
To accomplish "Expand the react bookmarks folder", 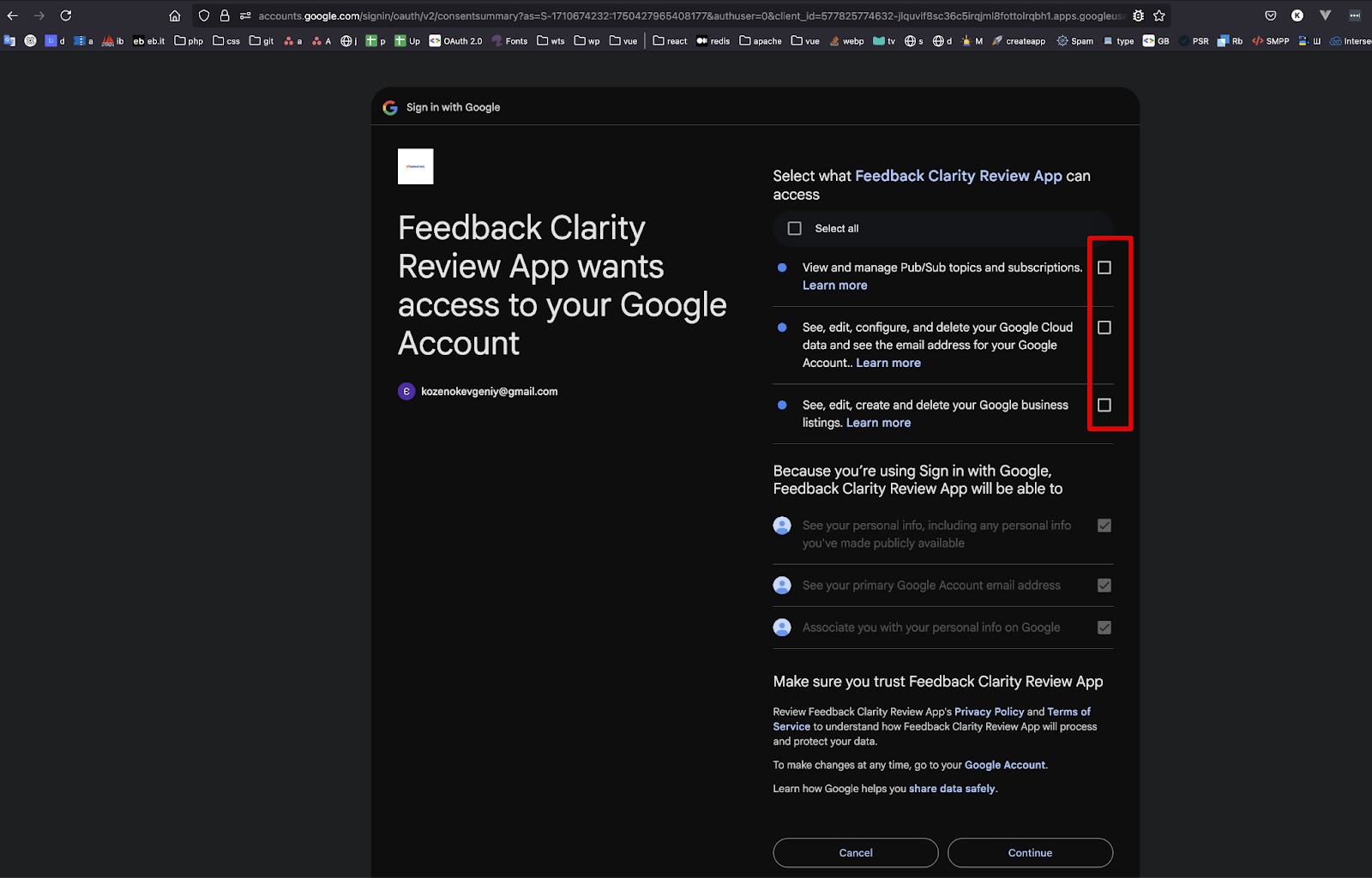I will tap(670, 41).
